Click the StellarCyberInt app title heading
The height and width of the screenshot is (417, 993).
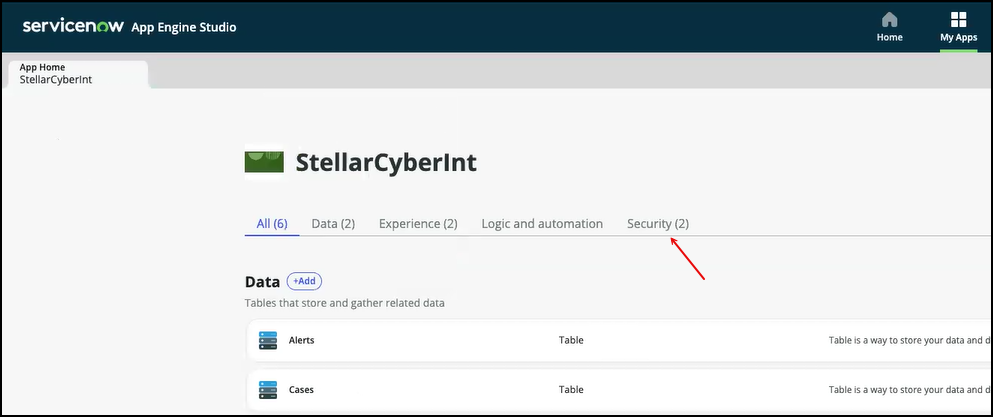point(386,163)
